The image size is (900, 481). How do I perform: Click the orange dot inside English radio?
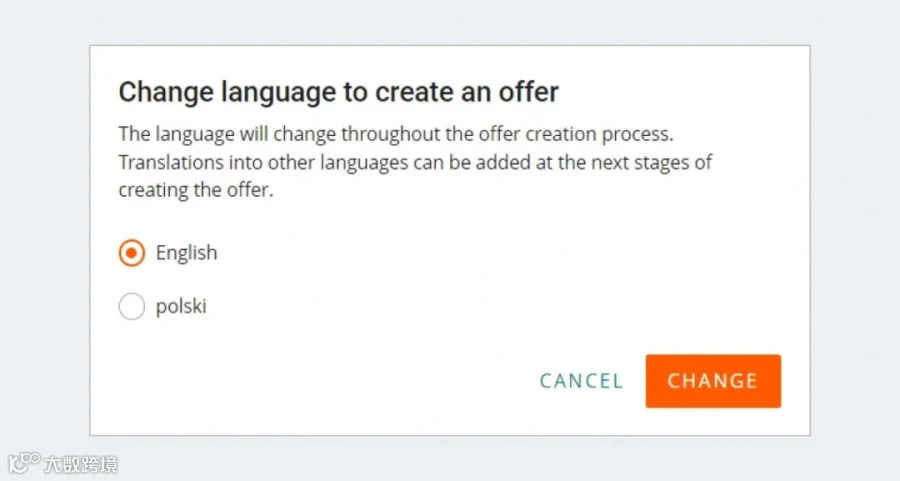[131, 253]
